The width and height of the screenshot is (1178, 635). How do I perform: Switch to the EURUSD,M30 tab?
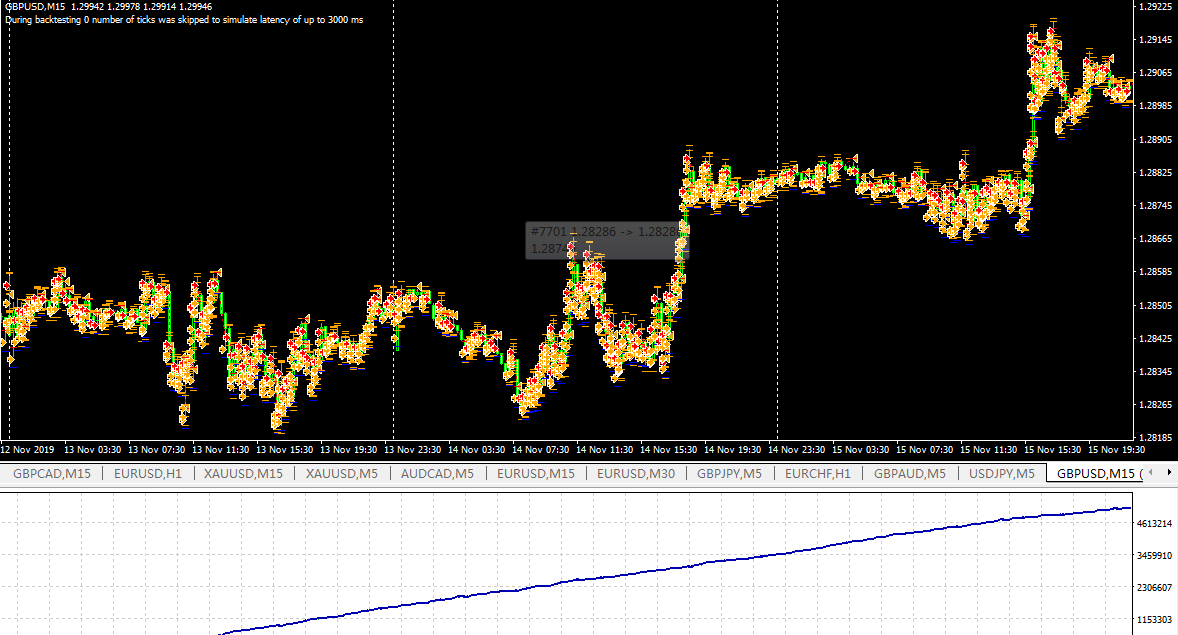pyautogui.click(x=635, y=473)
